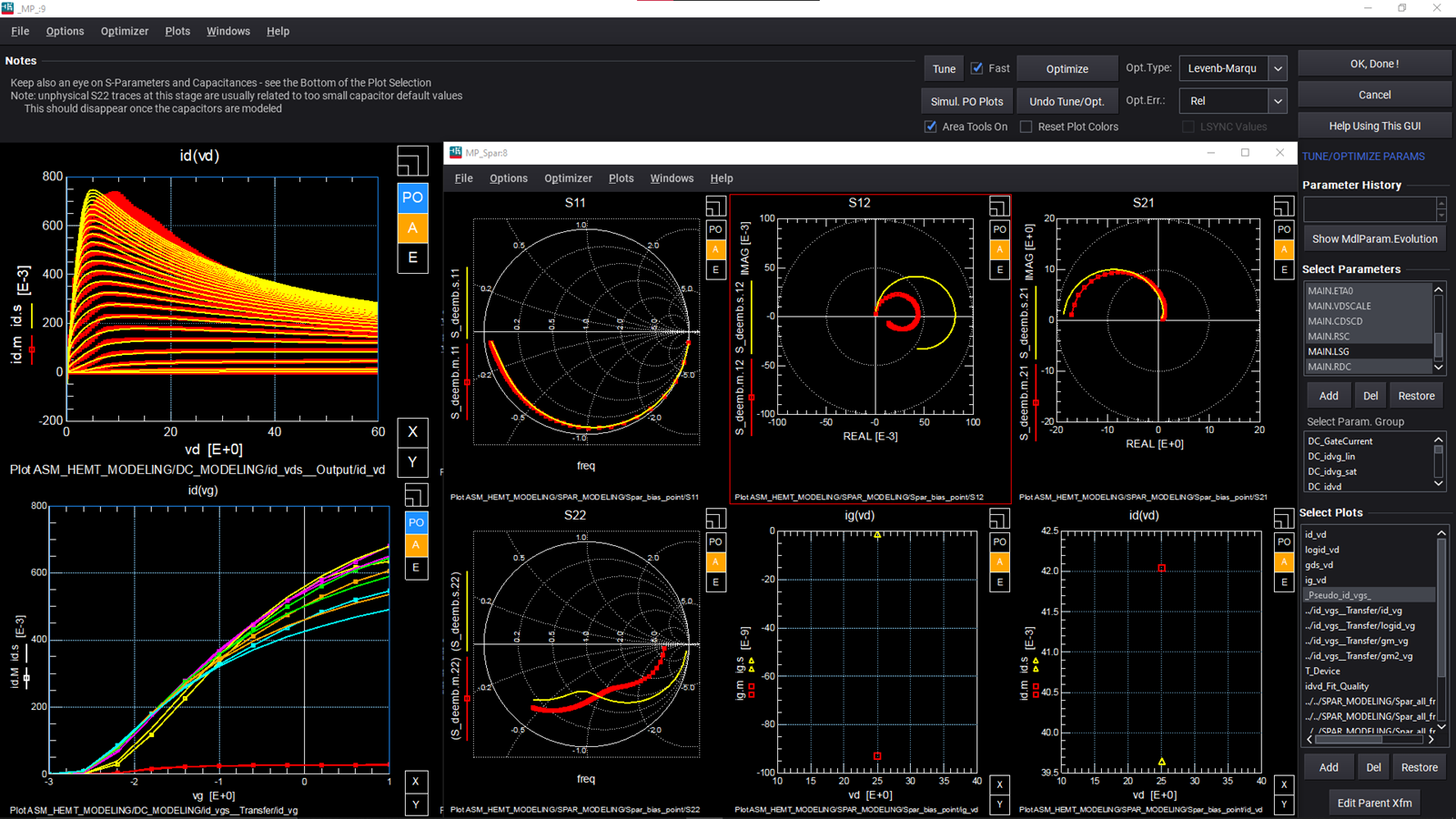Select the A icon next to the S11 Smith chart
The width and height of the screenshot is (1456, 819).
click(x=715, y=248)
